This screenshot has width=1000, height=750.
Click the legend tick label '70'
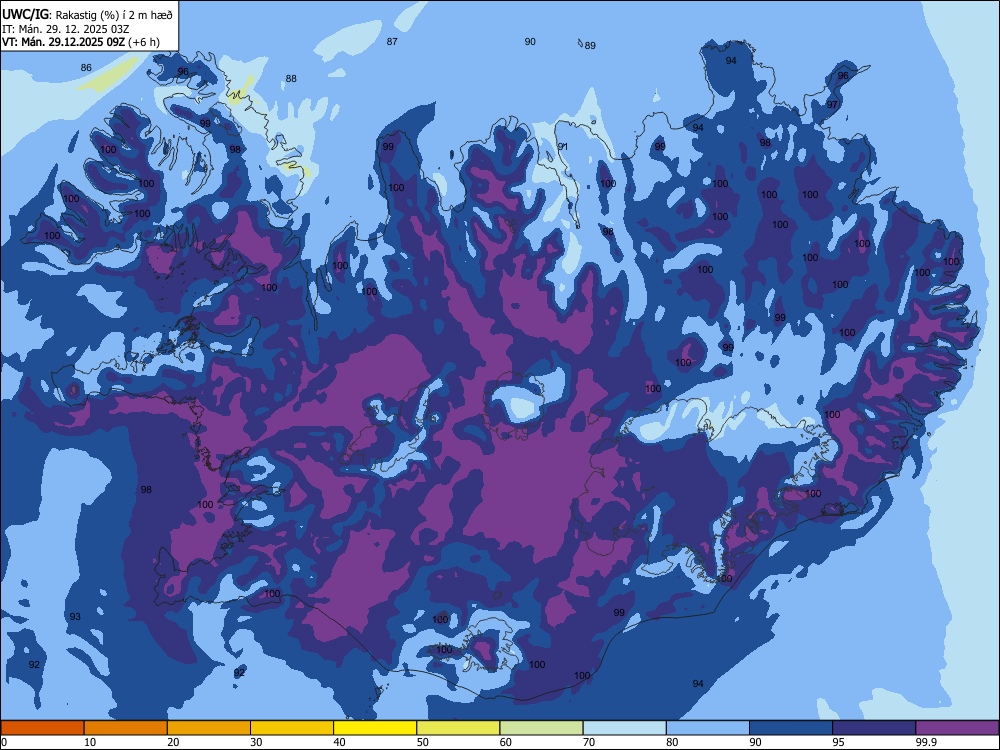coord(589,742)
